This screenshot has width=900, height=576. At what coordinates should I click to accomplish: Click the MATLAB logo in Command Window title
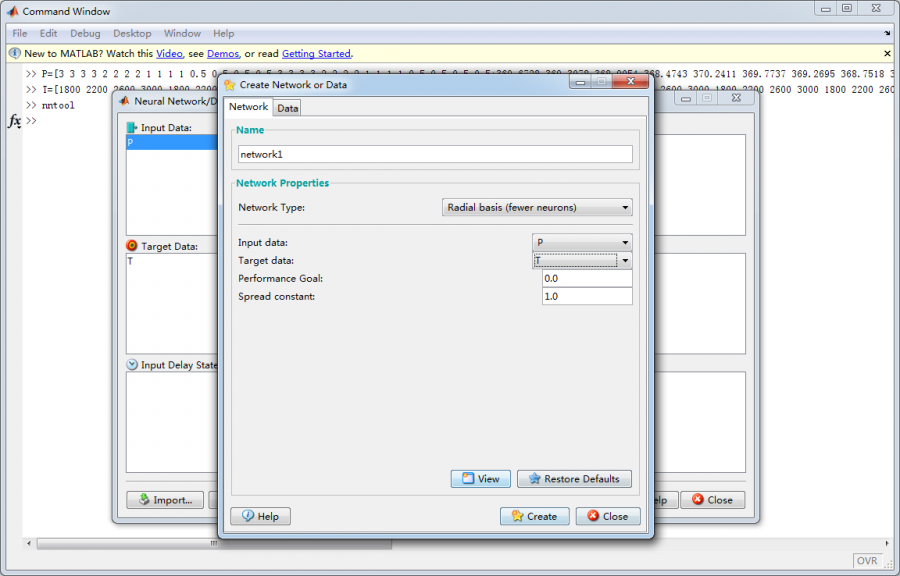pos(13,11)
